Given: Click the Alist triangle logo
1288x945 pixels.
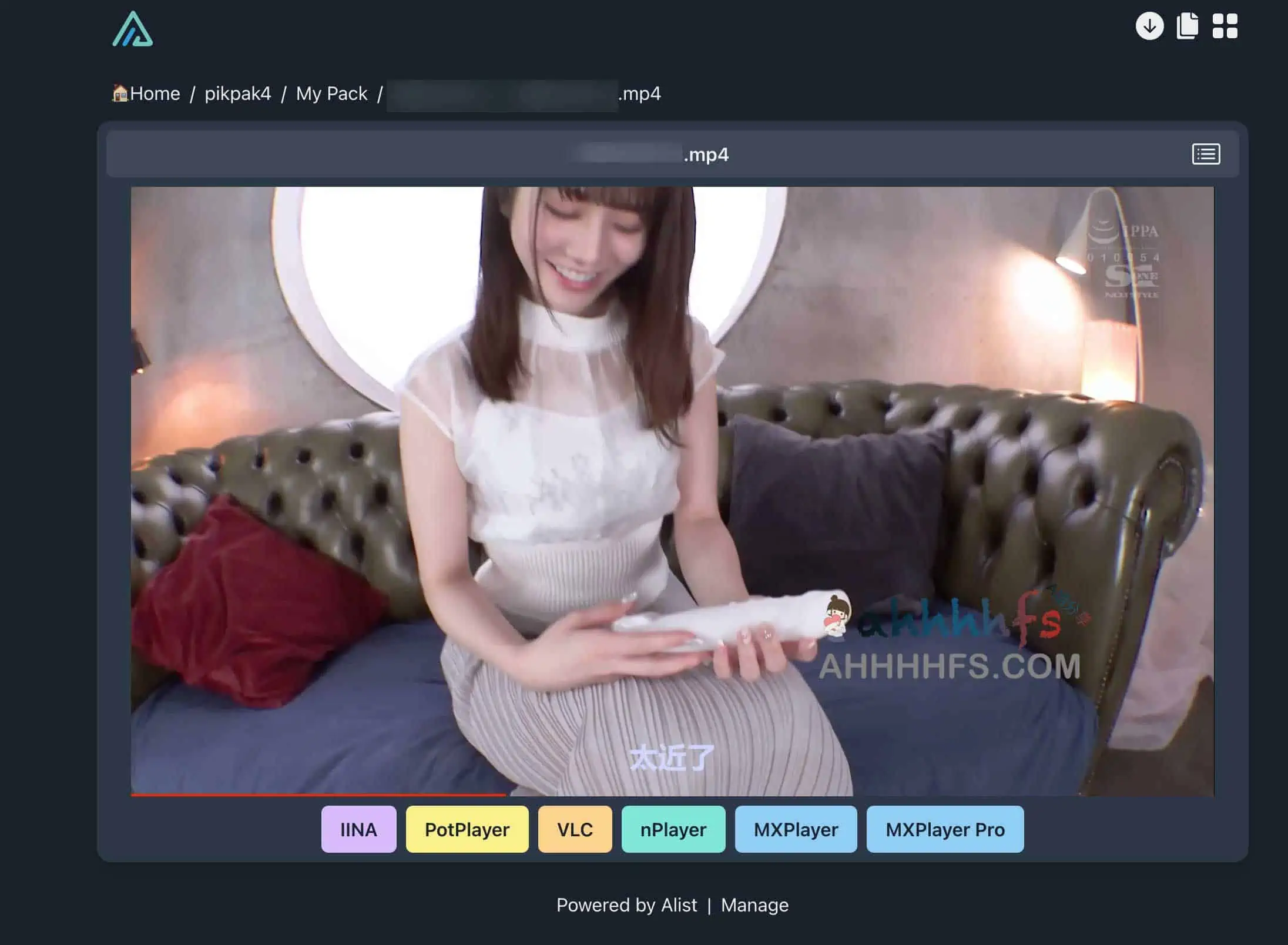Looking at the screenshot, I should point(133,29).
